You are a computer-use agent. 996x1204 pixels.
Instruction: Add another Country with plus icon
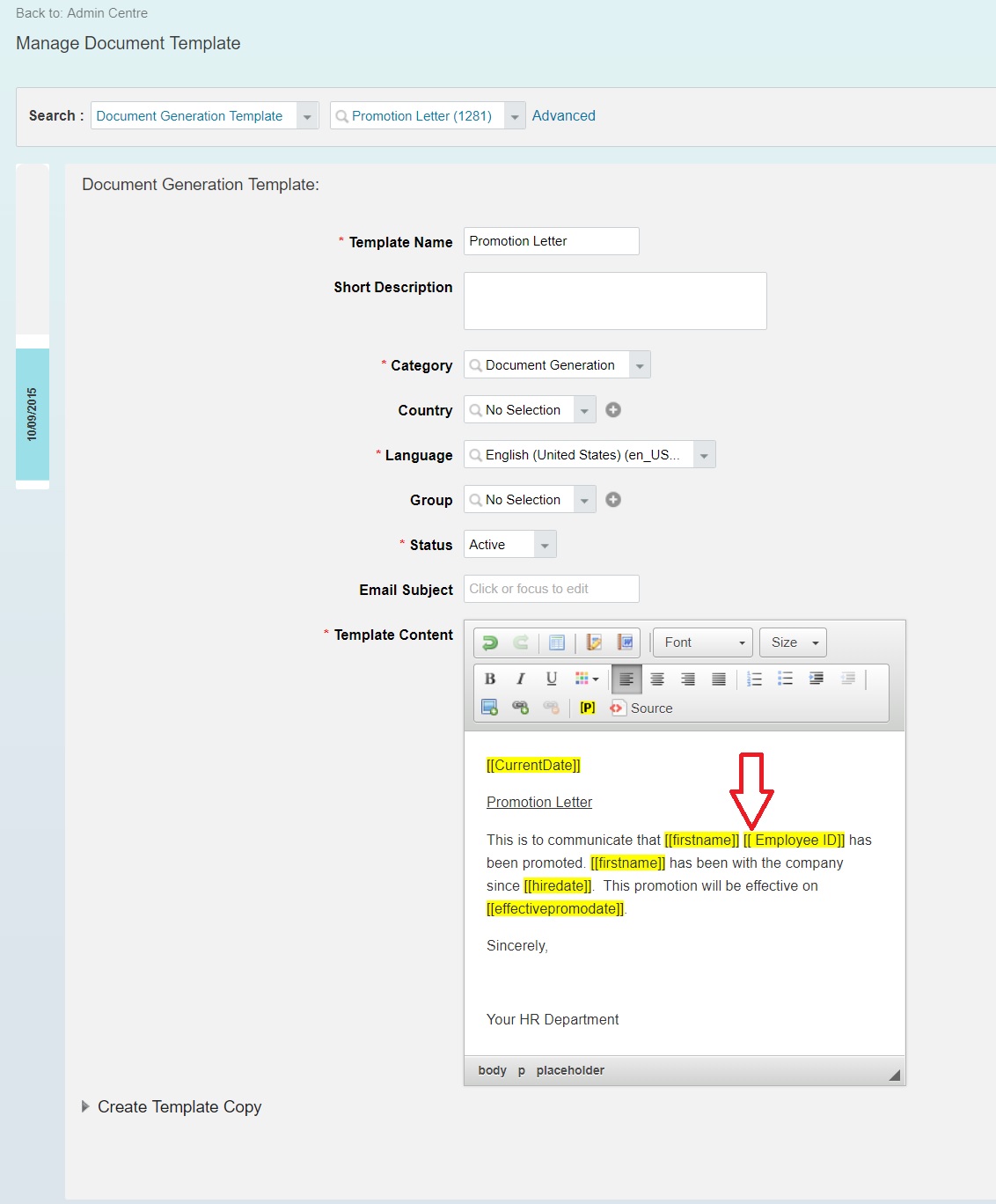click(x=613, y=410)
